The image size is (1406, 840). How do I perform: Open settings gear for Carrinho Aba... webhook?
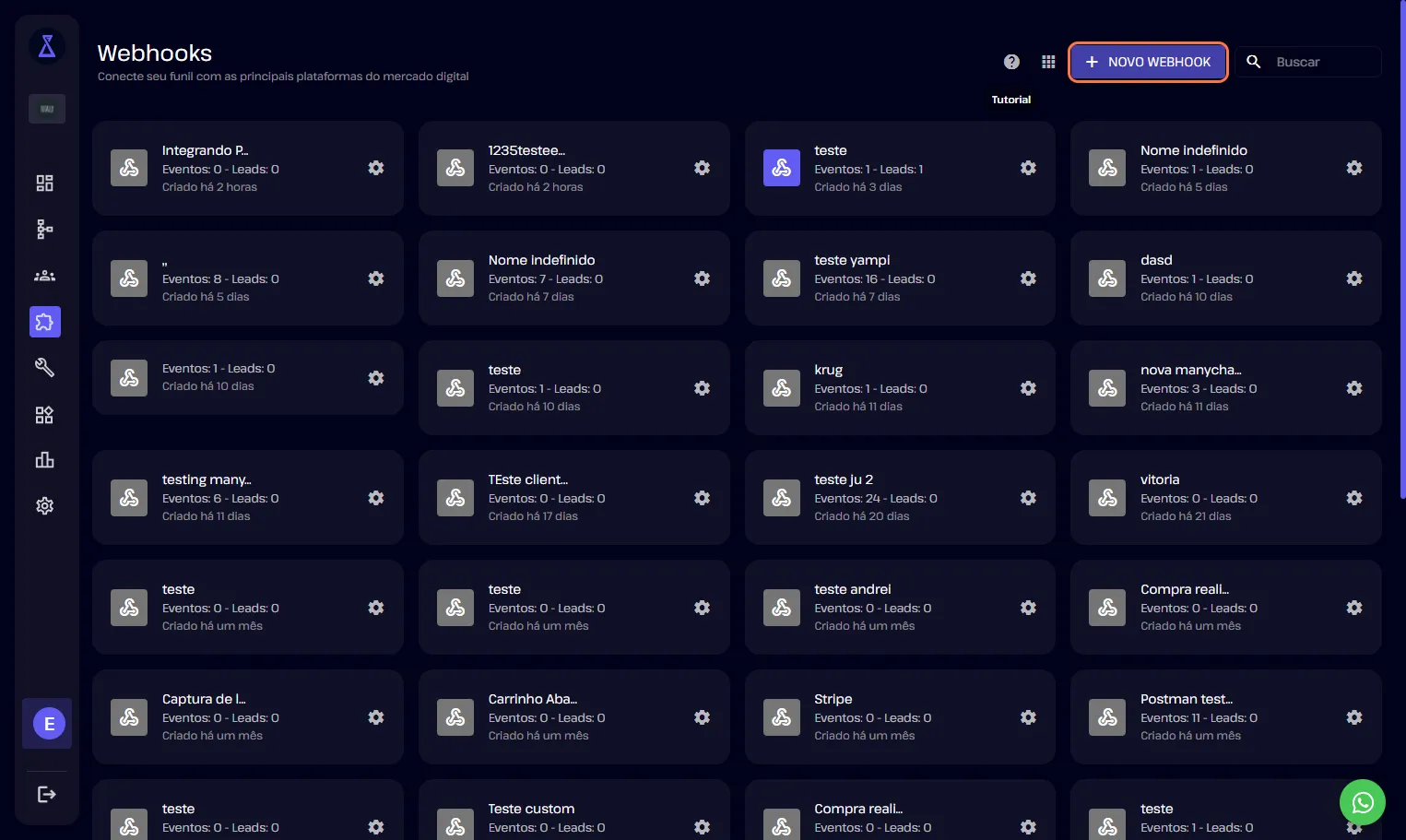pos(703,717)
